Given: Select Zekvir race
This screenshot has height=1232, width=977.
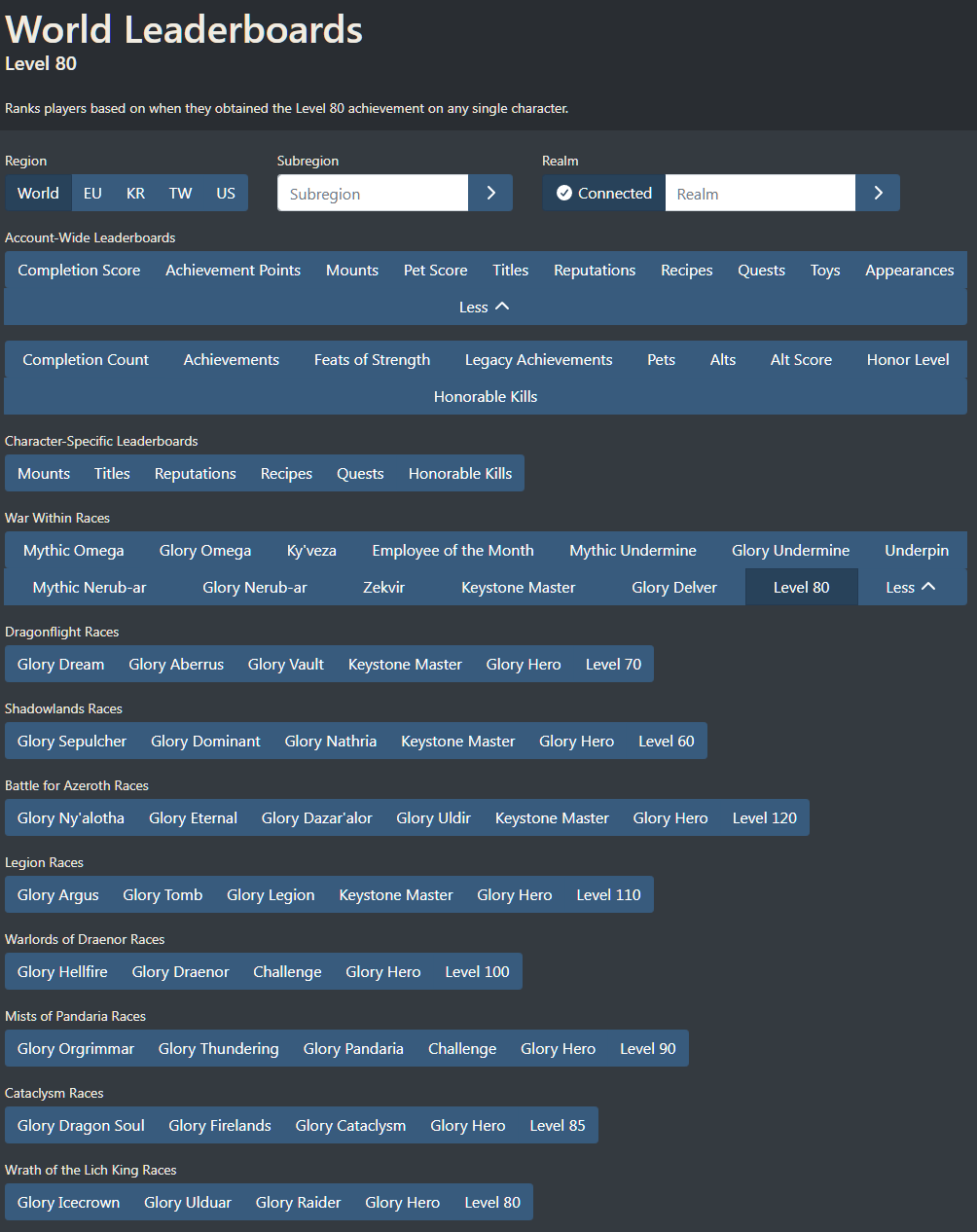Looking at the screenshot, I should (383, 587).
